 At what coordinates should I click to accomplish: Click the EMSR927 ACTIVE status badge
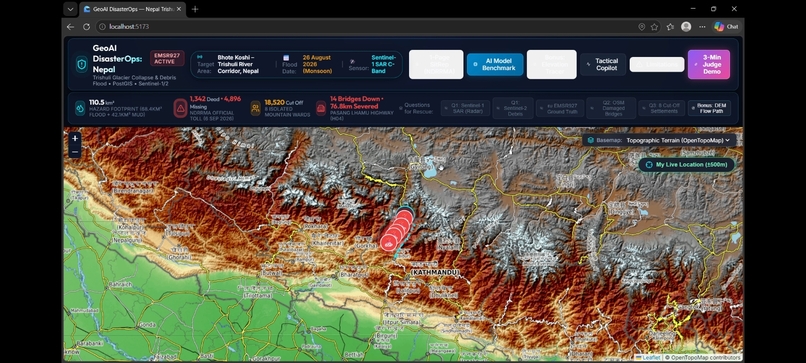(x=167, y=58)
